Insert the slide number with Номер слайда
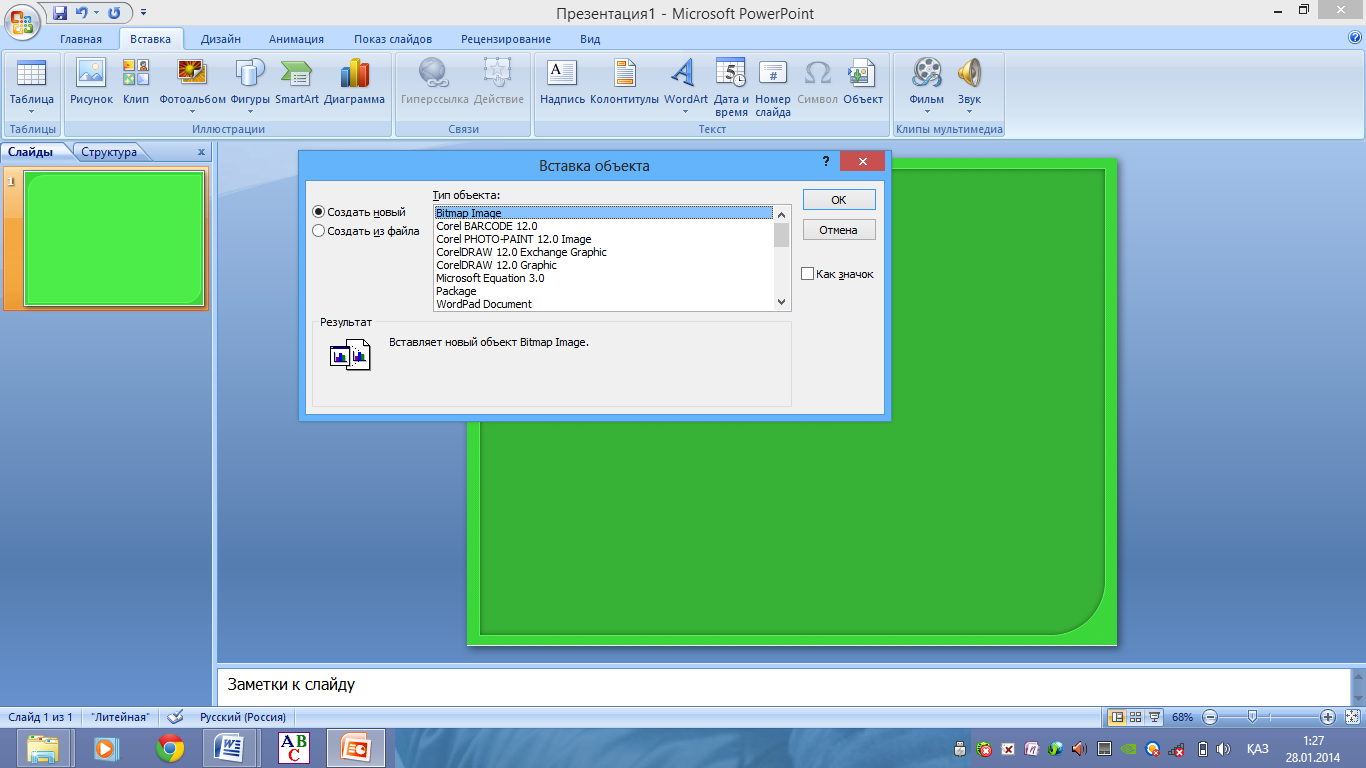The width and height of the screenshot is (1366, 768). (773, 87)
